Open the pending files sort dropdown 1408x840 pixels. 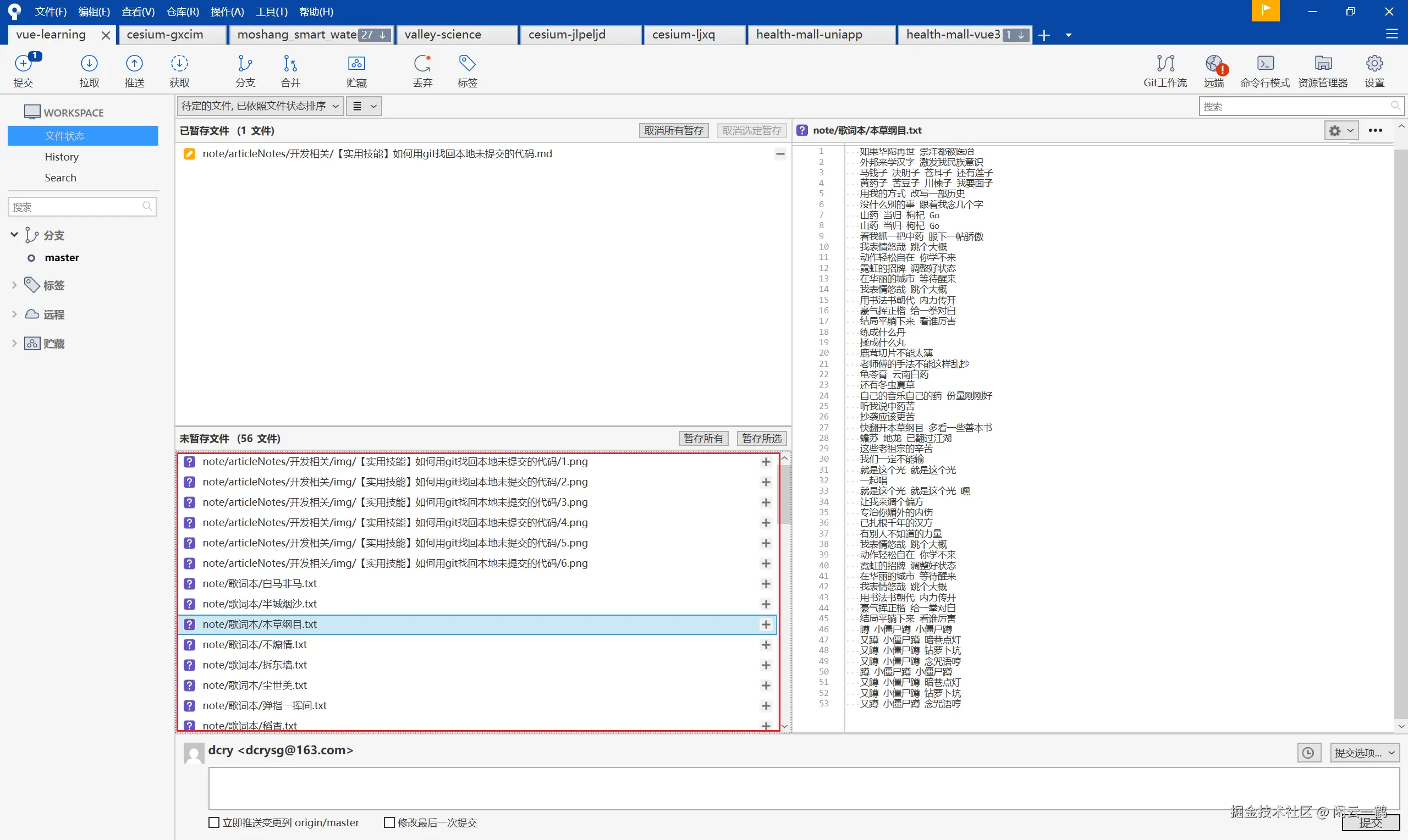[260, 106]
